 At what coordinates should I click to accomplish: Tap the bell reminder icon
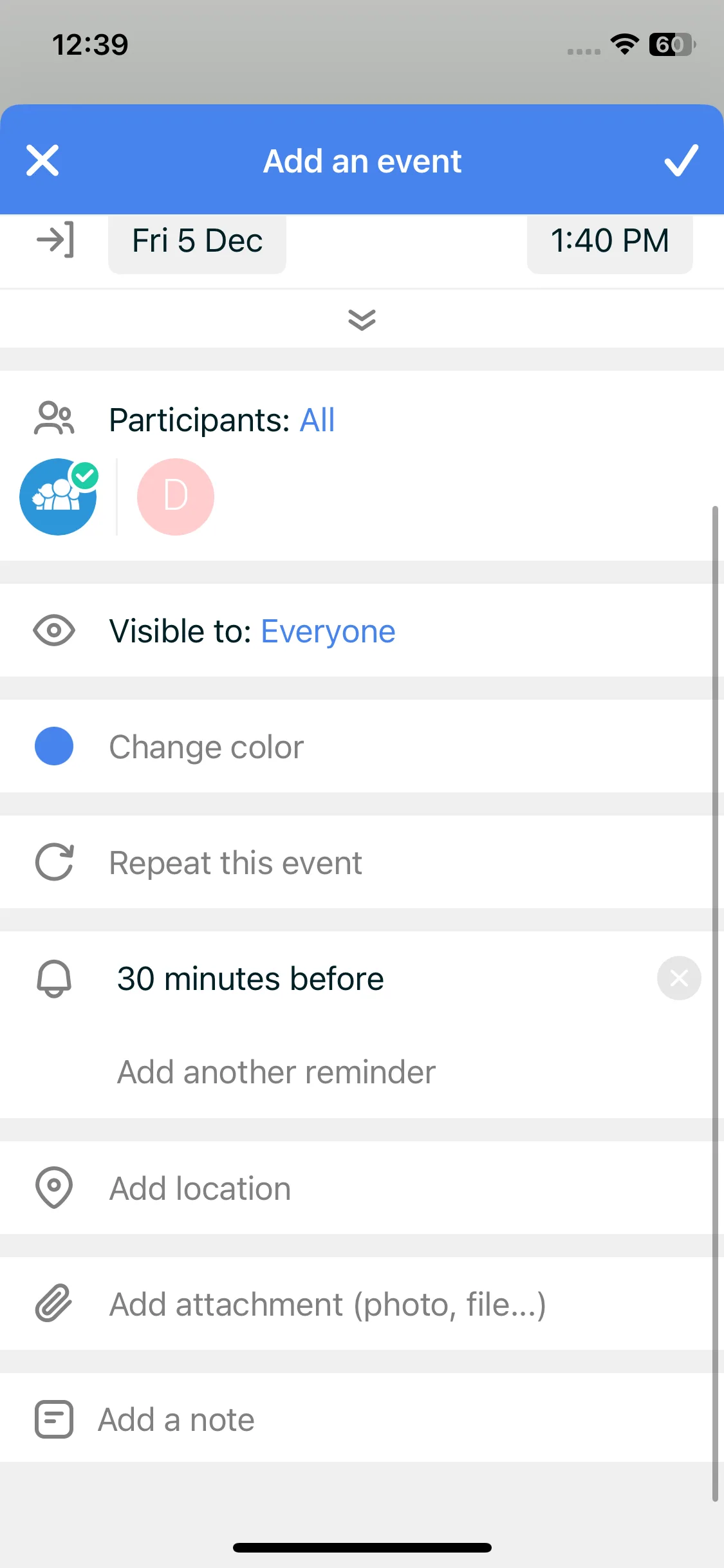(54, 978)
